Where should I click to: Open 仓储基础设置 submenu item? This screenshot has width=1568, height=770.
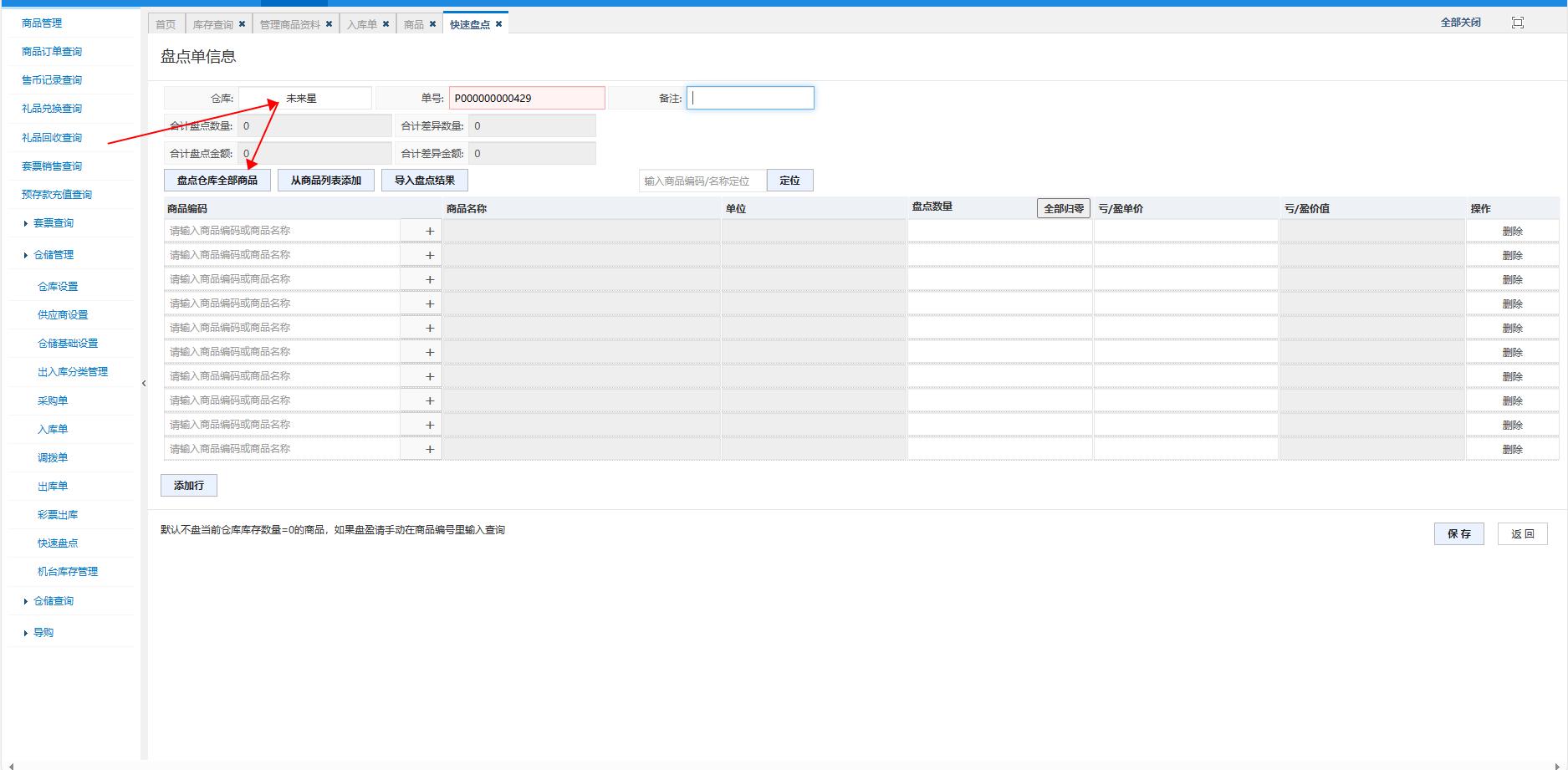tap(68, 344)
